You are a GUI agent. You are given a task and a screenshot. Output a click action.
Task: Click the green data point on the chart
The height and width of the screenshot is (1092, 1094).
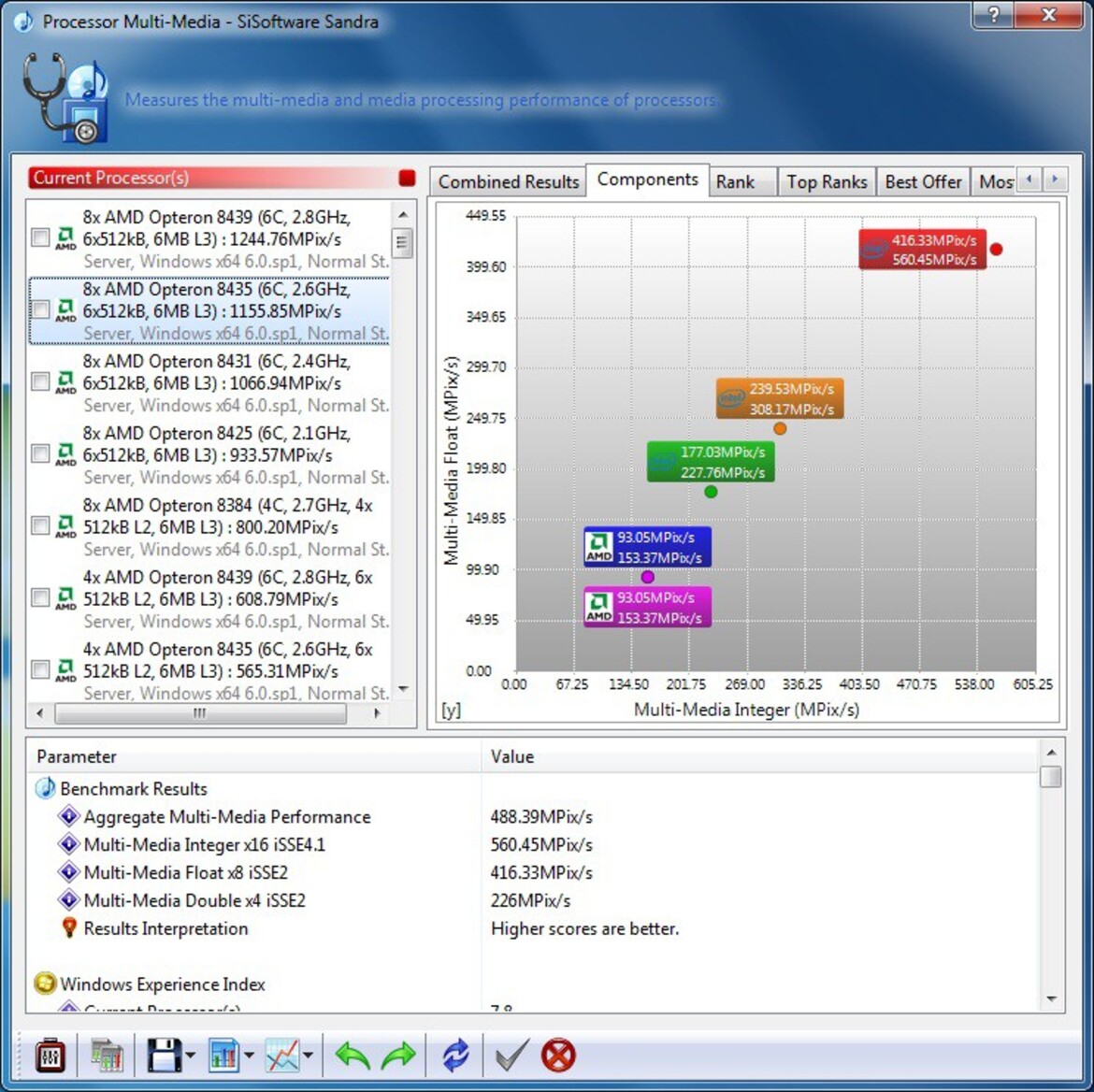pyautogui.click(x=711, y=492)
